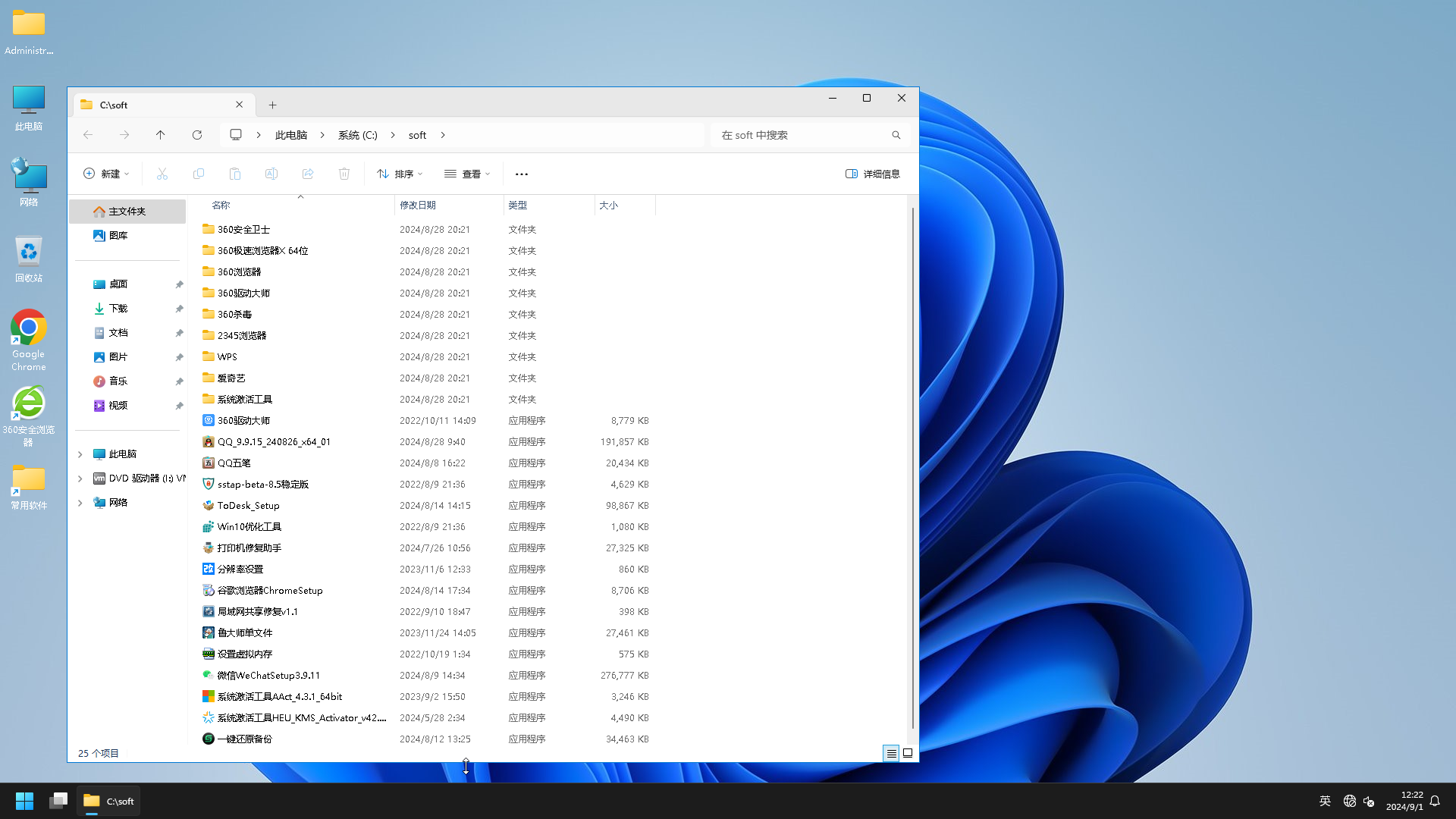Image resolution: width=1456 pixels, height=819 pixels.
Task: Click the file list vertical scrollbar
Action: (912, 468)
